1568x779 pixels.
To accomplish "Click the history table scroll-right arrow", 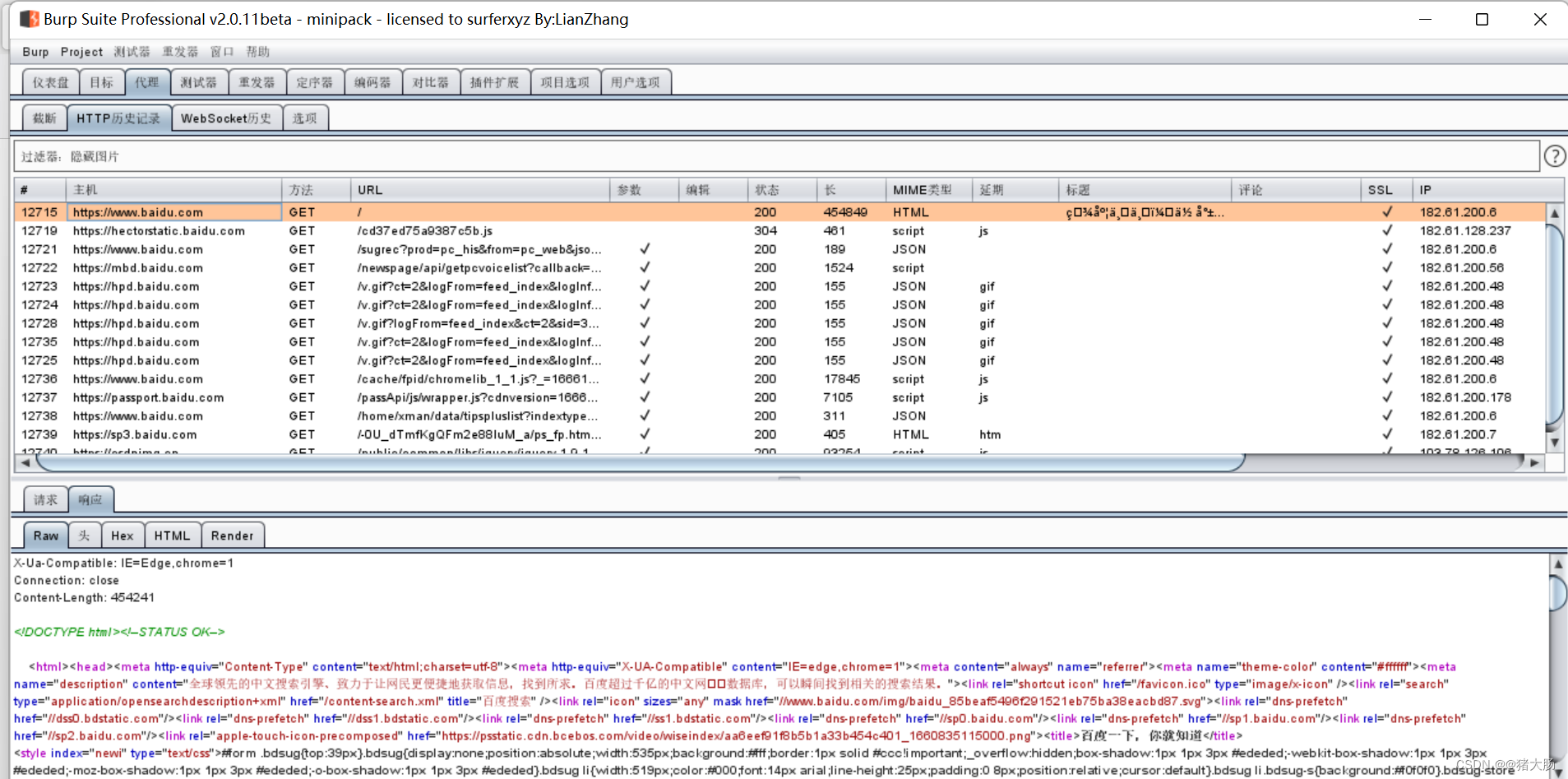I will coord(1534,462).
